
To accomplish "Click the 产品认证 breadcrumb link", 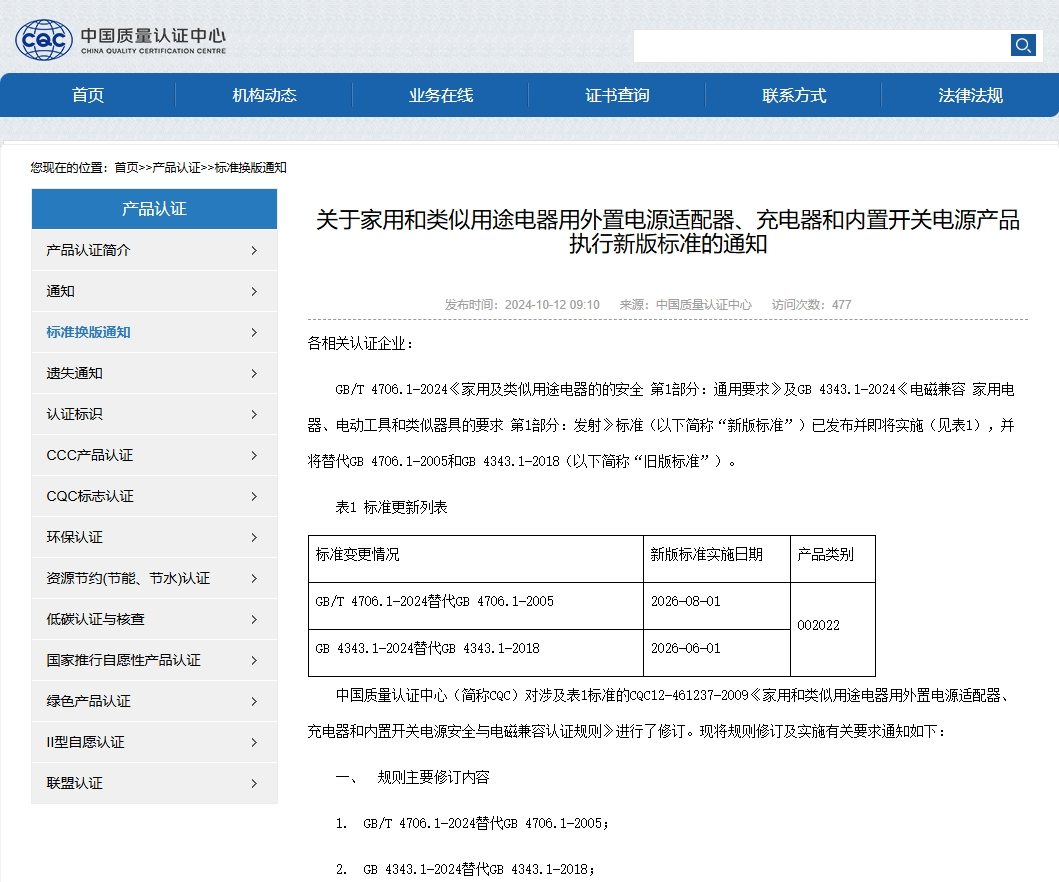I will [x=176, y=168].
